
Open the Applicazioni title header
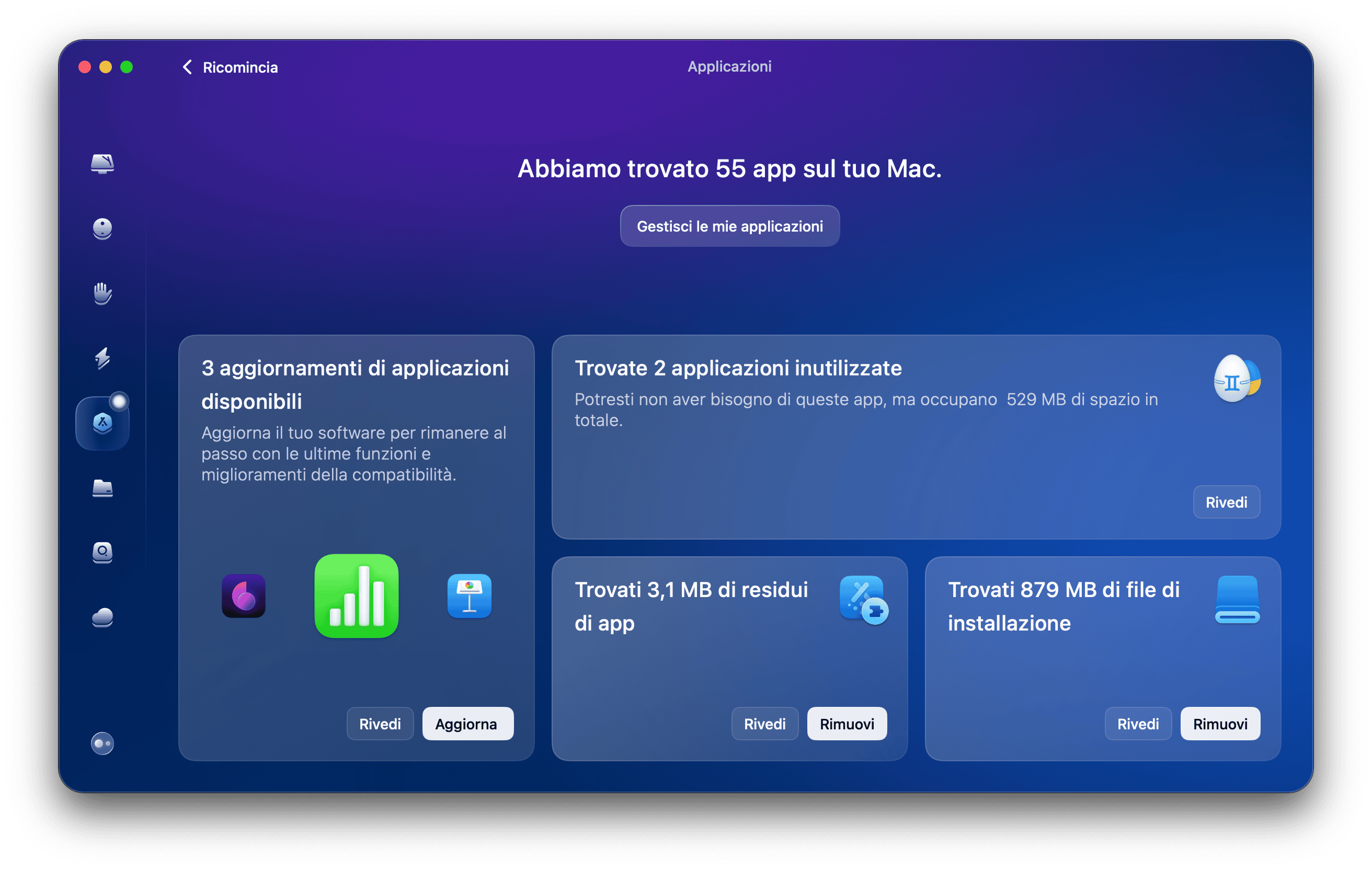click(x=730, y=66)
